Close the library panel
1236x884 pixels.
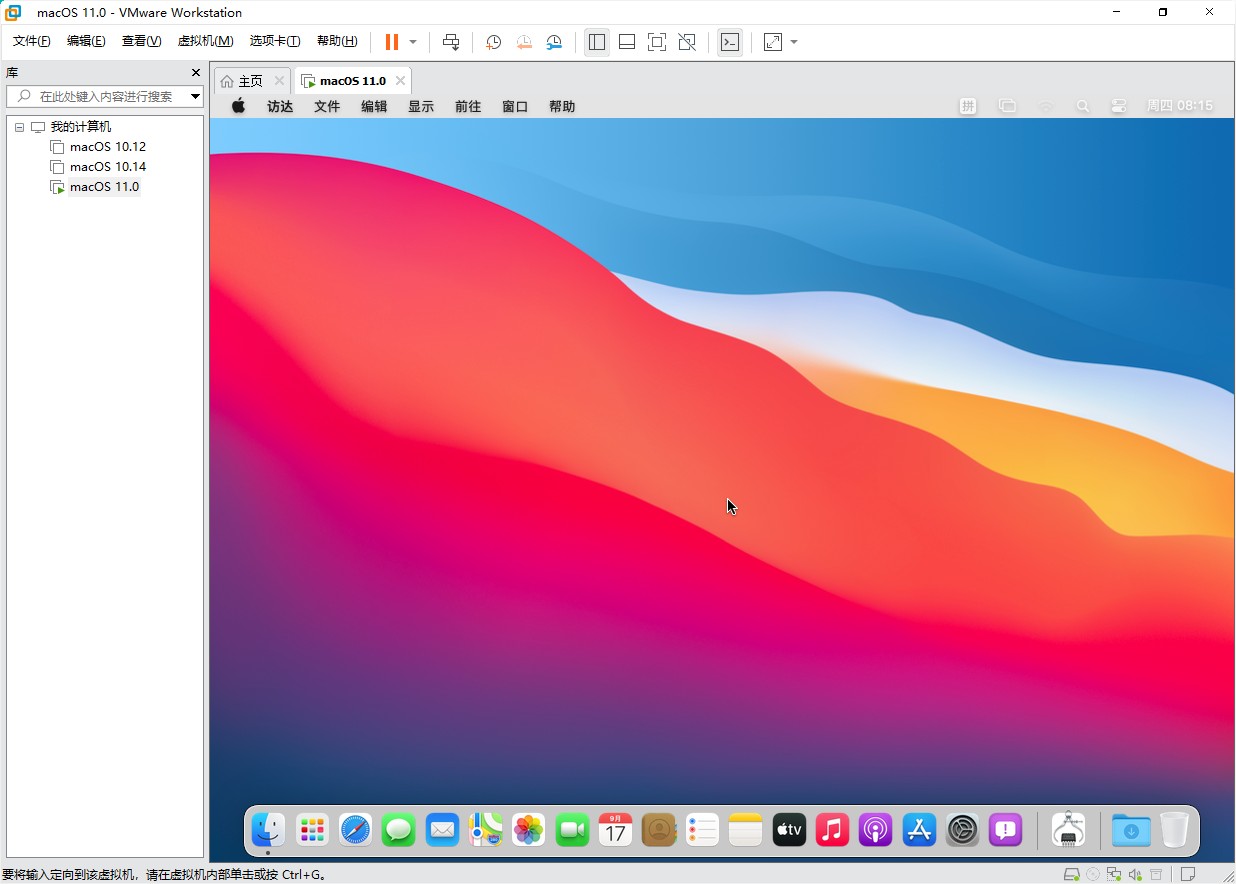[195, 72]
